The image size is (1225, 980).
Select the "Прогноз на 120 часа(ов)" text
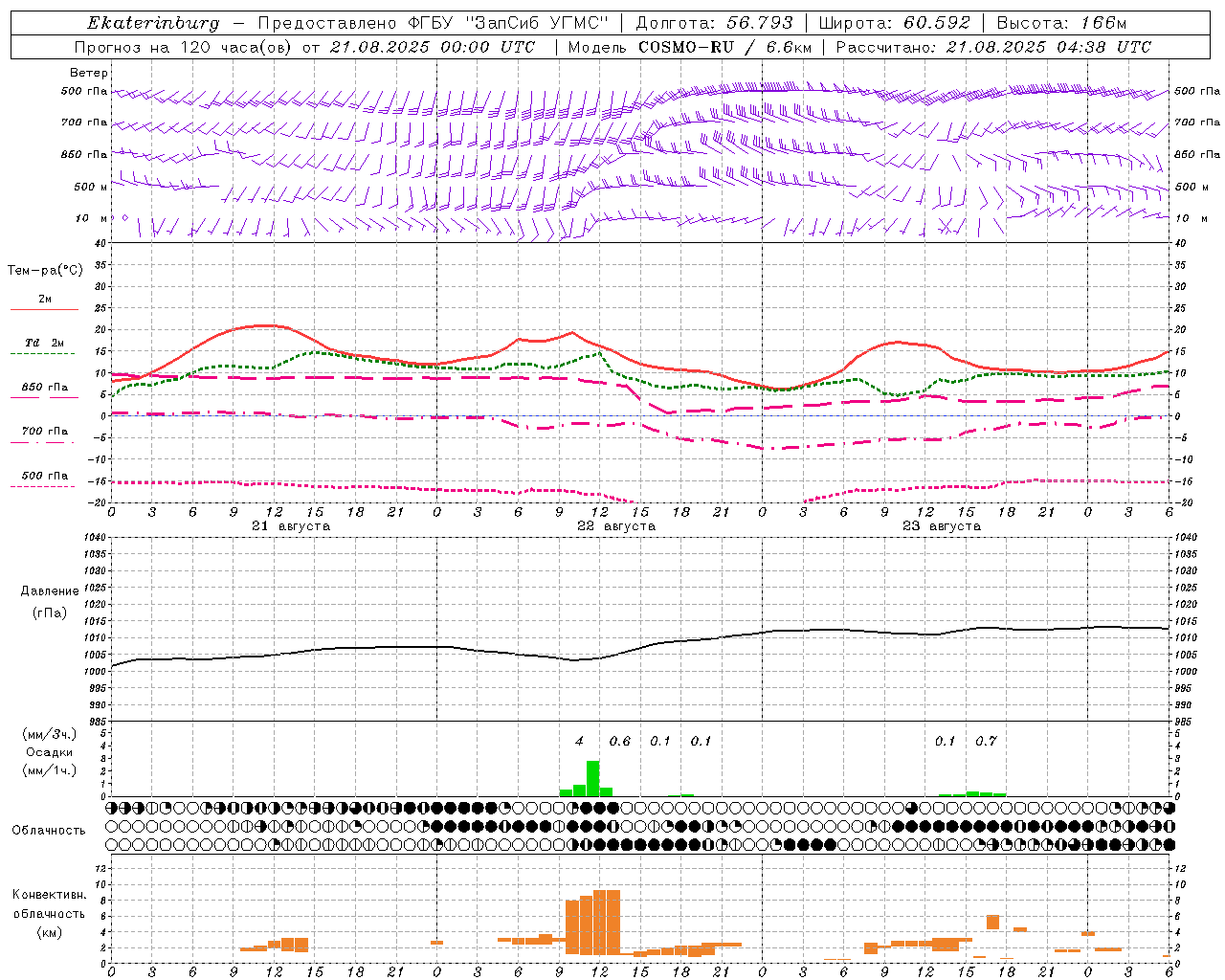(x=184, y=47)
